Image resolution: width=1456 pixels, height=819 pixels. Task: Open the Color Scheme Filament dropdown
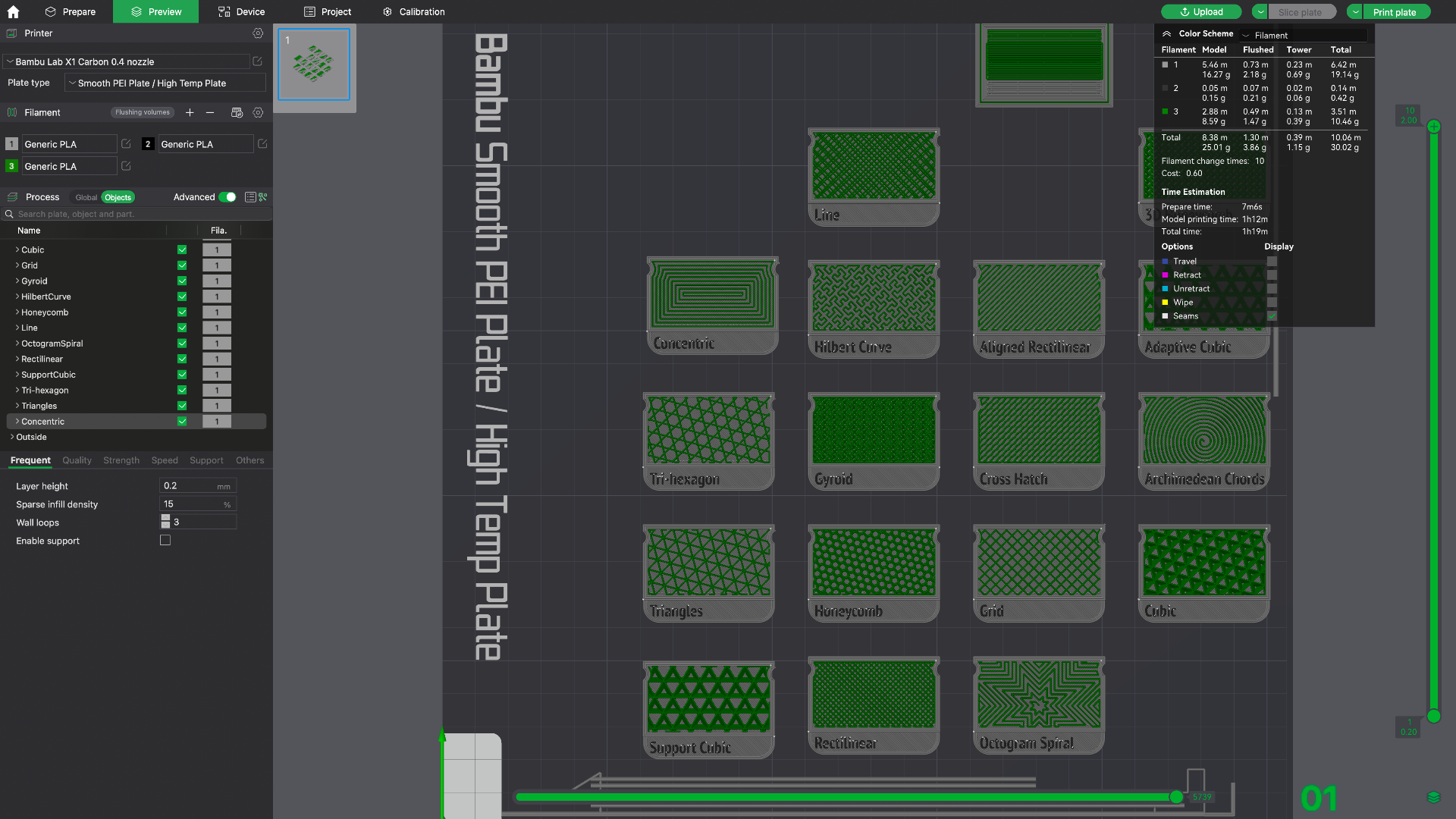pyautogui.click(x=1303, y=35)
